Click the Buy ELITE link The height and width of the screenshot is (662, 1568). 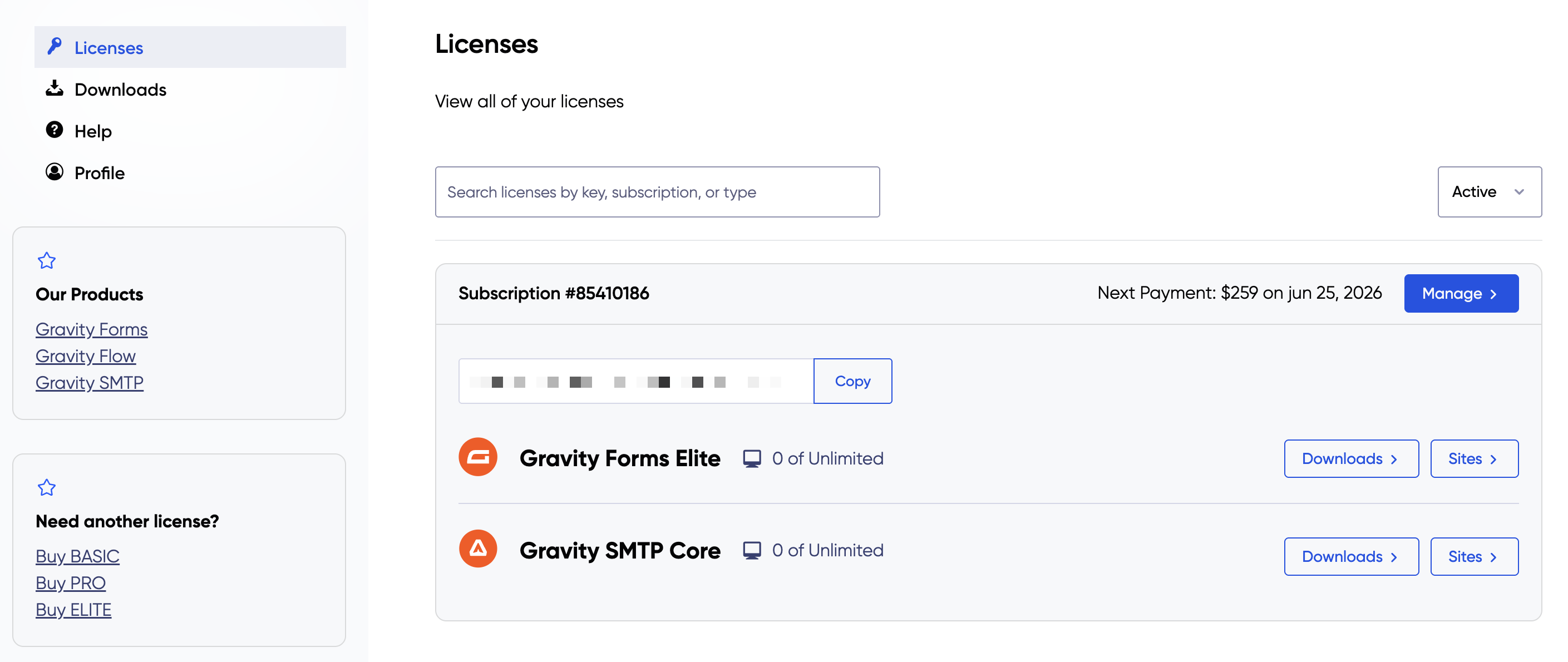pyautogui.click(x=73, y=610)
